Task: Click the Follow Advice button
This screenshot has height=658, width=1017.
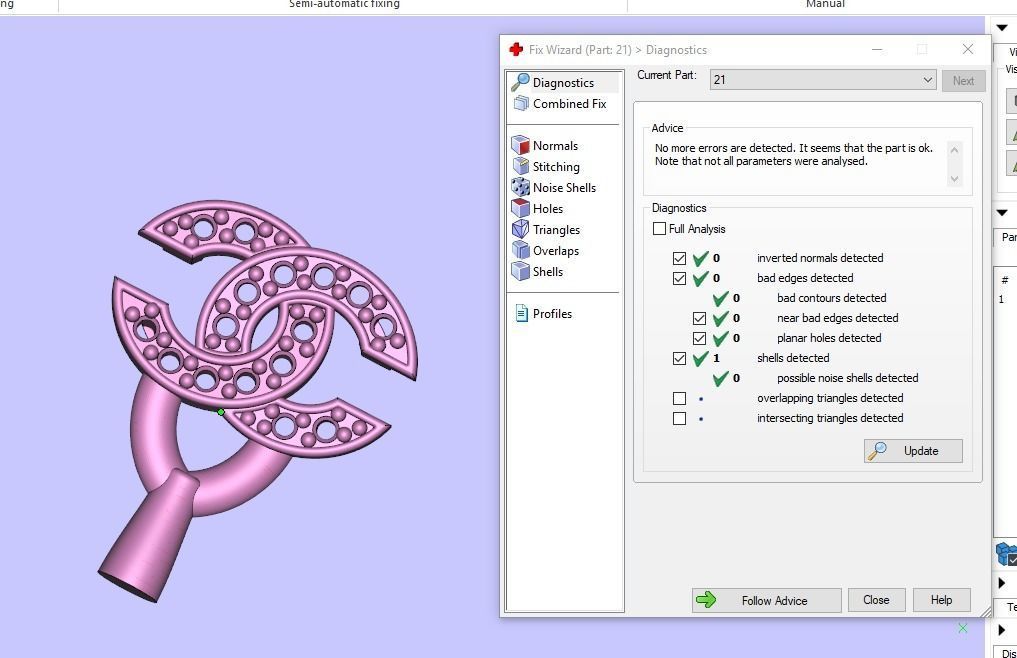Action: click(766, 600)
